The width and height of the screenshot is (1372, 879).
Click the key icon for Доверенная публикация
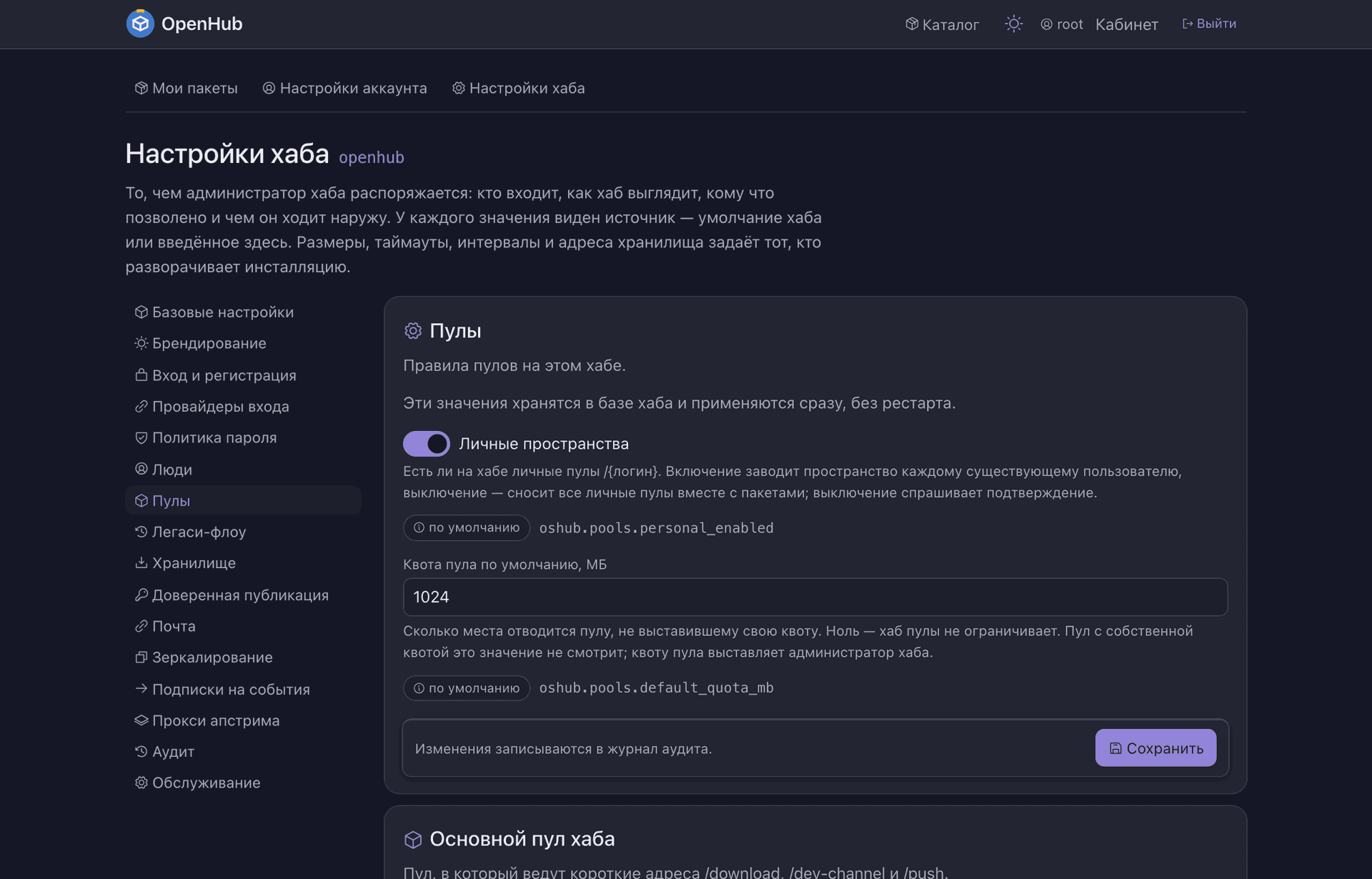tap(141, 595)
